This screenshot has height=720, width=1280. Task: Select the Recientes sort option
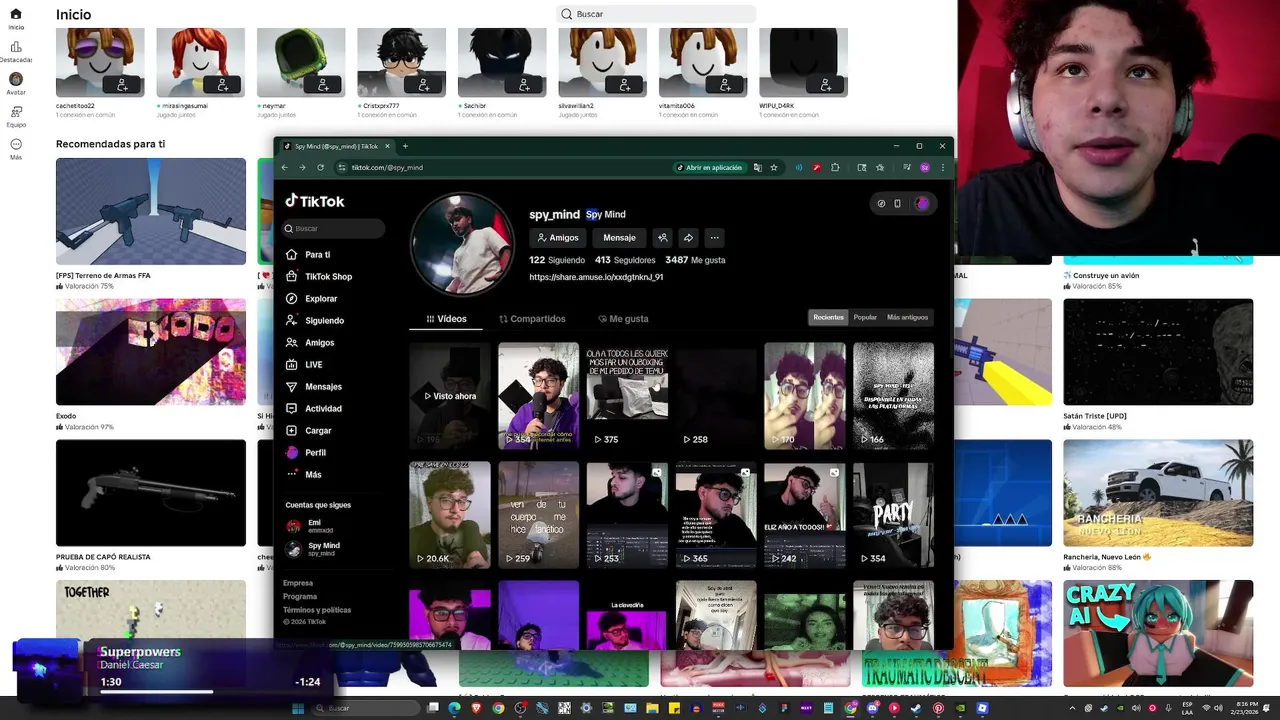click(828, 317)
